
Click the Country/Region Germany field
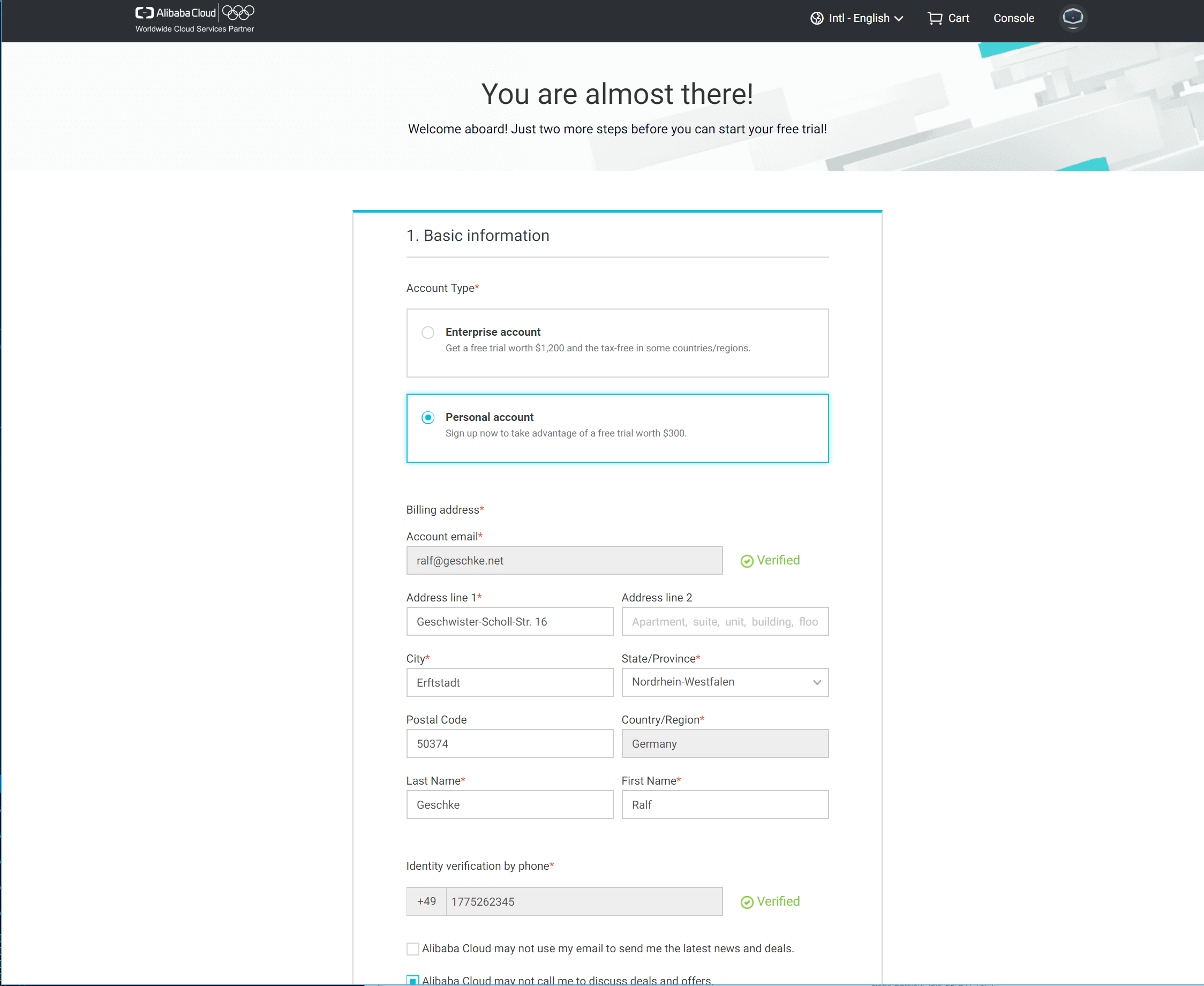725,743
